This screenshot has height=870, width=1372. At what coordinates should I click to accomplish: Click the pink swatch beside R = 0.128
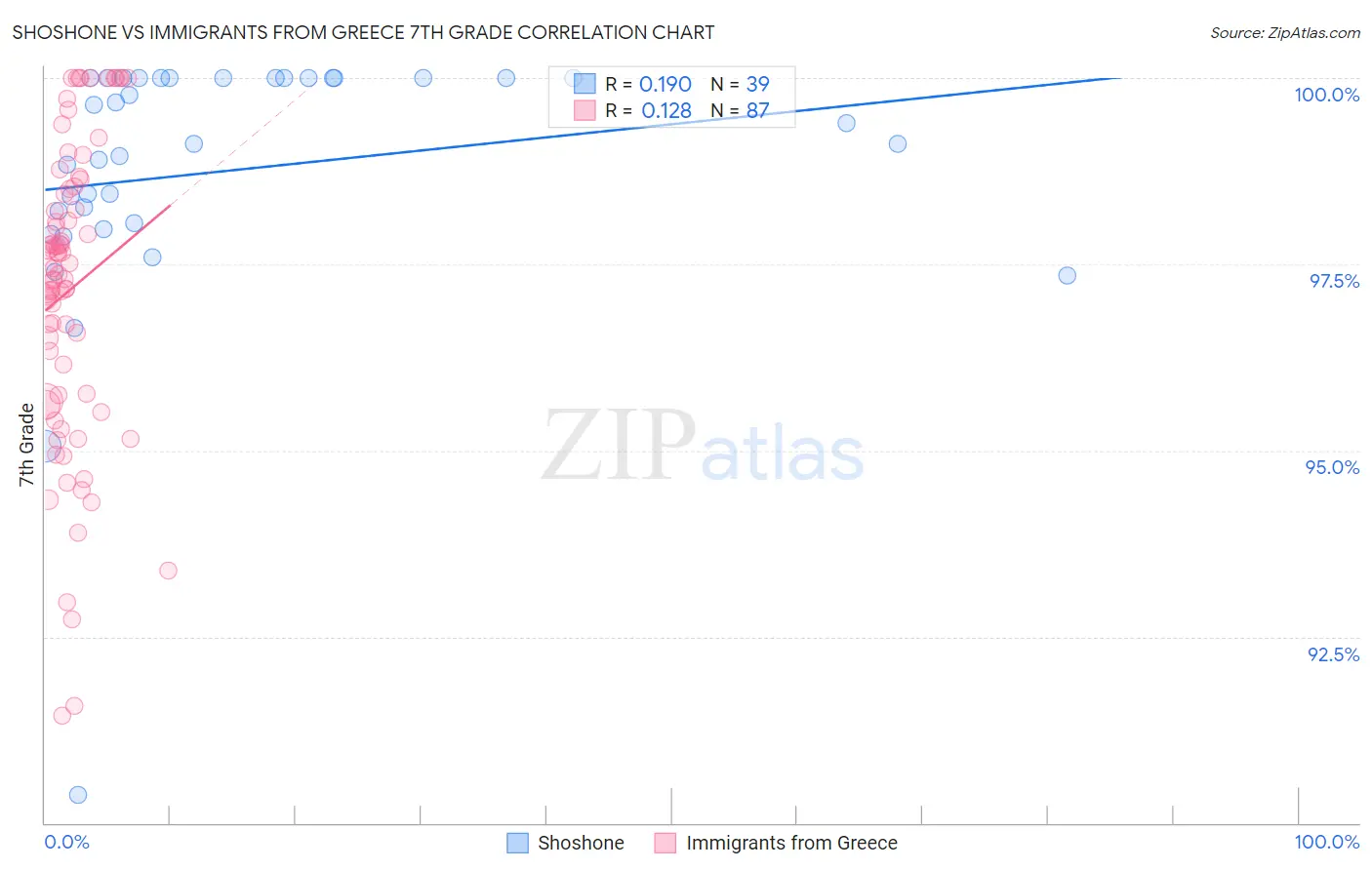coord(585,110)
